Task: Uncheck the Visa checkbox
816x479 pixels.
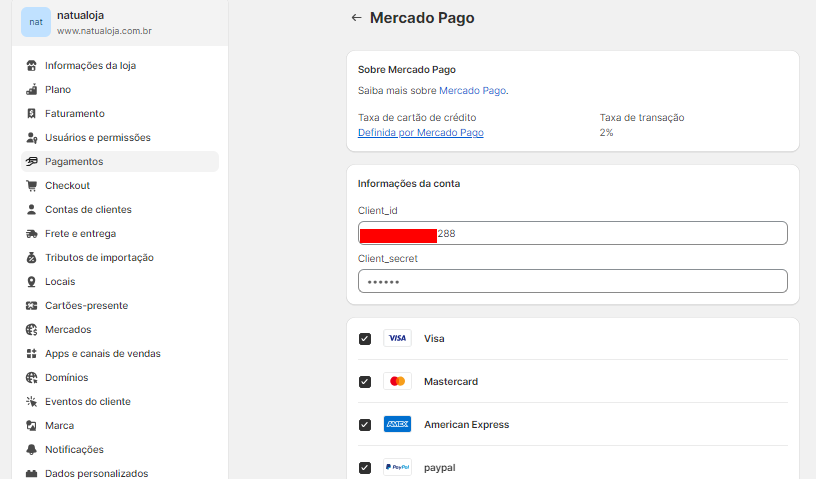Action: [x=365, y=339]
